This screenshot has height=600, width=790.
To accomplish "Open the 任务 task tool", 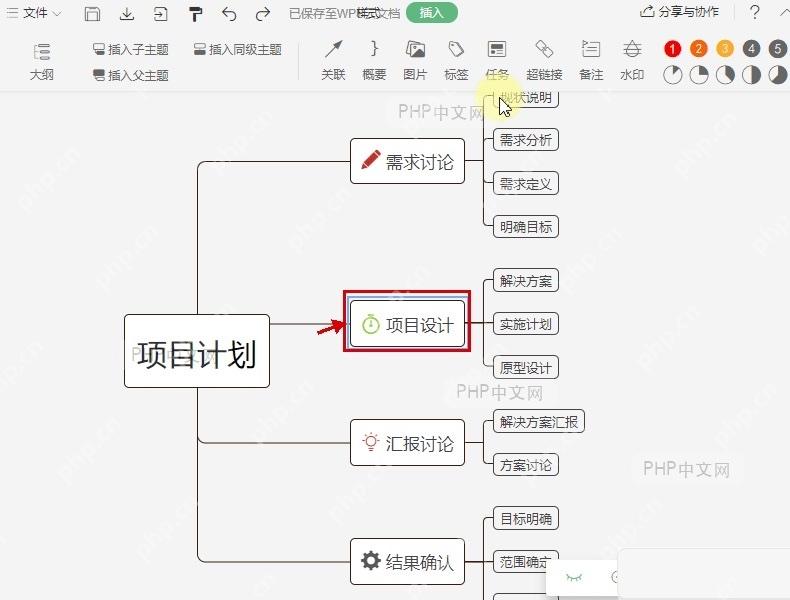I will click(497, 61).
